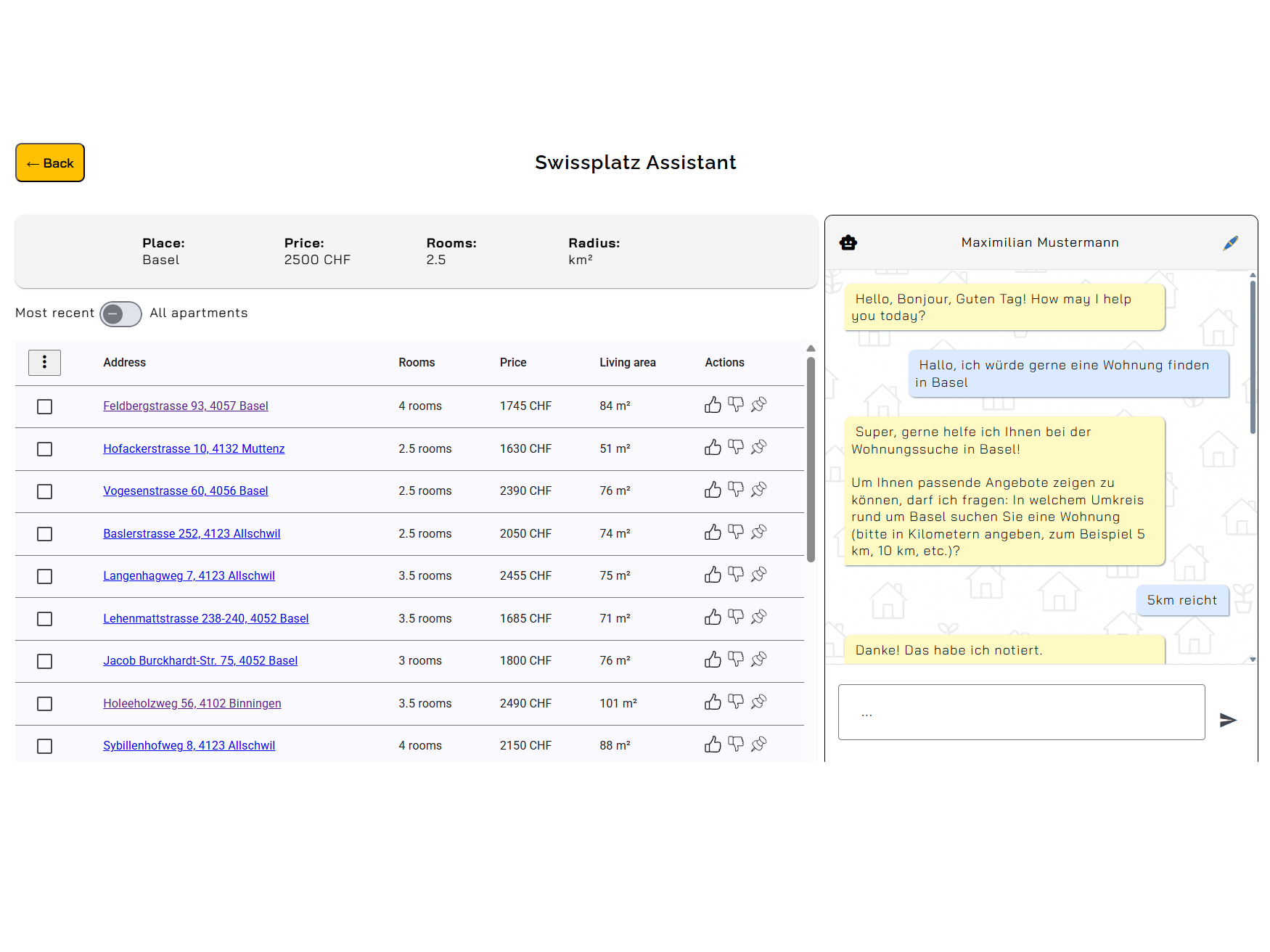The width and height of the screenshot is (1270, 952).
Task: Open Holeeholzweg 56, 4102 Binningen link
Action: pyautogui.click(x=192, y=703)
